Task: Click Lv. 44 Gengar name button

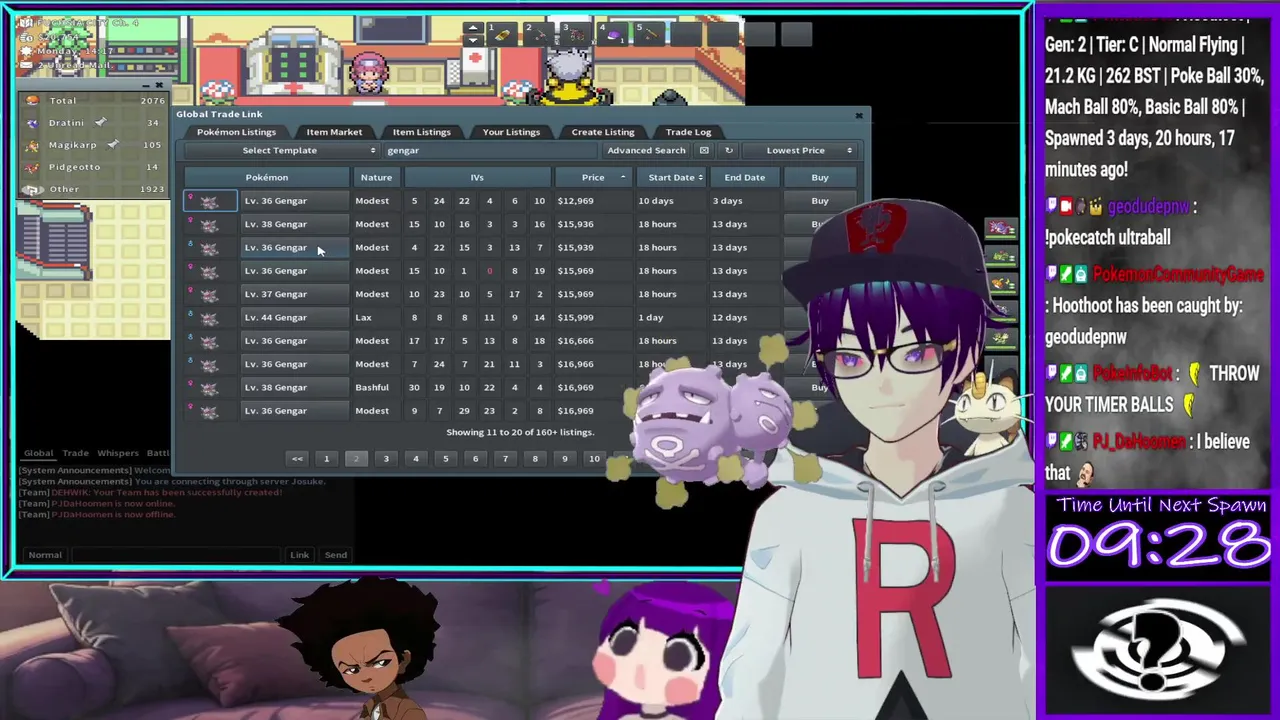Action: click(x=295, y=317)
